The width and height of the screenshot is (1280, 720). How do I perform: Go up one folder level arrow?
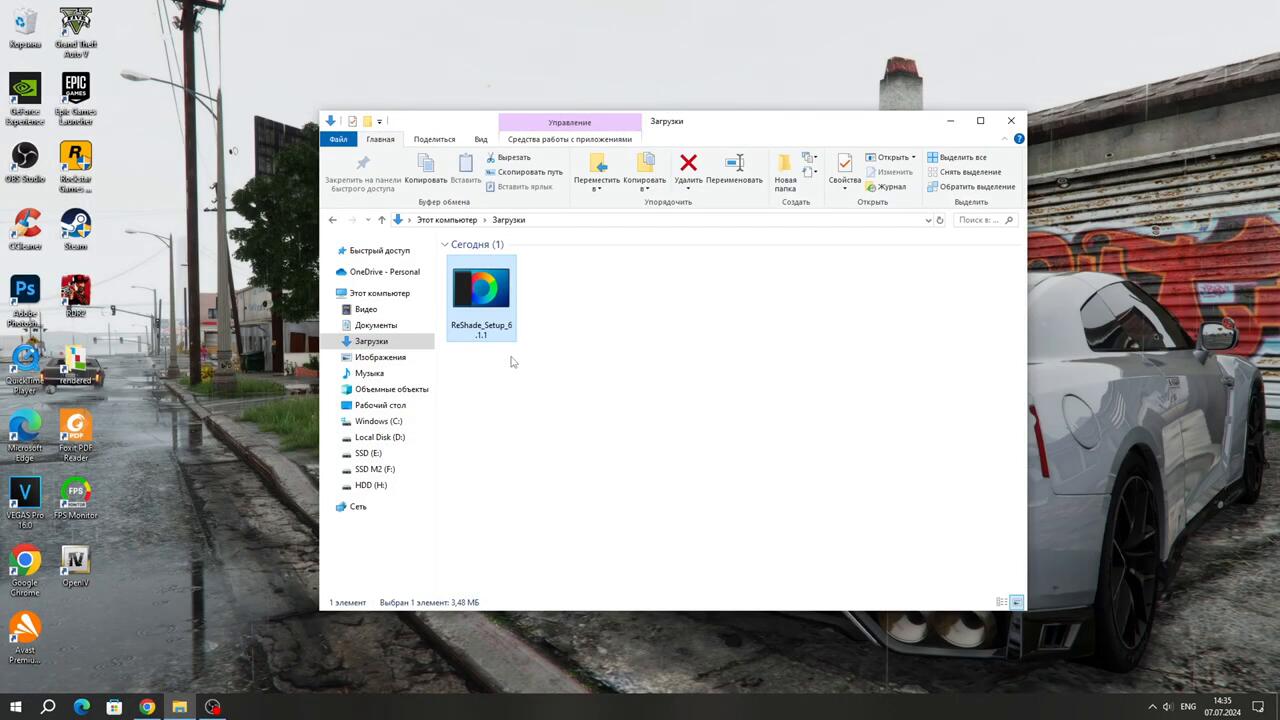click(x=381, y=220)
